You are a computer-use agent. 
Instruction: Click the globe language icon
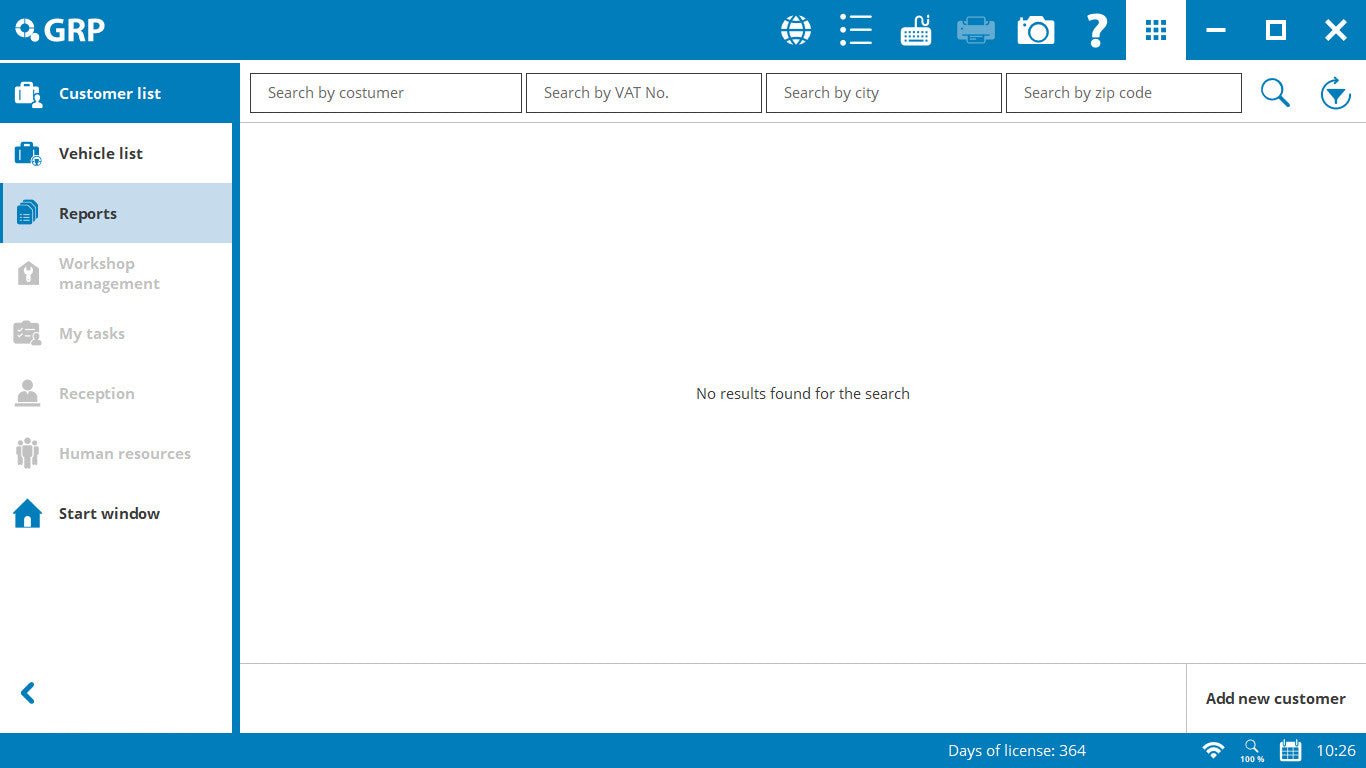point(796,30)
